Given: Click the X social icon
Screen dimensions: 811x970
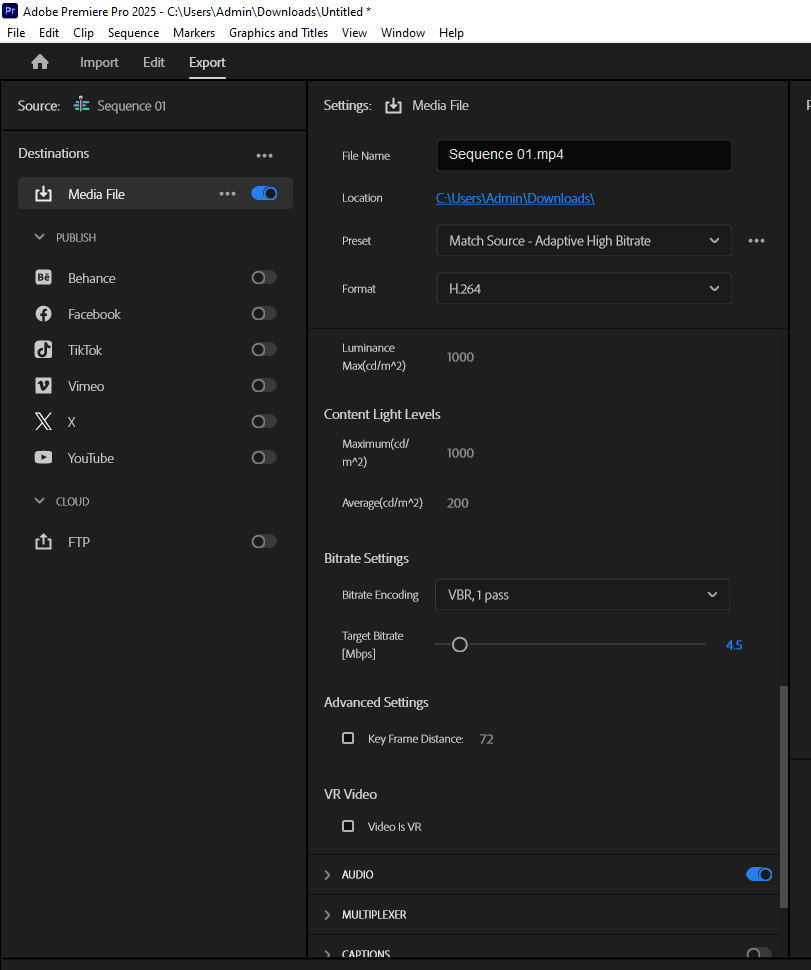Looking at the screenshot, I should pyautogui.click(x=43, y=421).
